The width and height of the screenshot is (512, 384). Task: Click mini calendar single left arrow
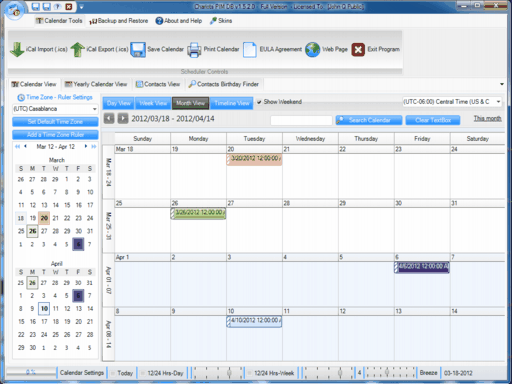point(25,146)
